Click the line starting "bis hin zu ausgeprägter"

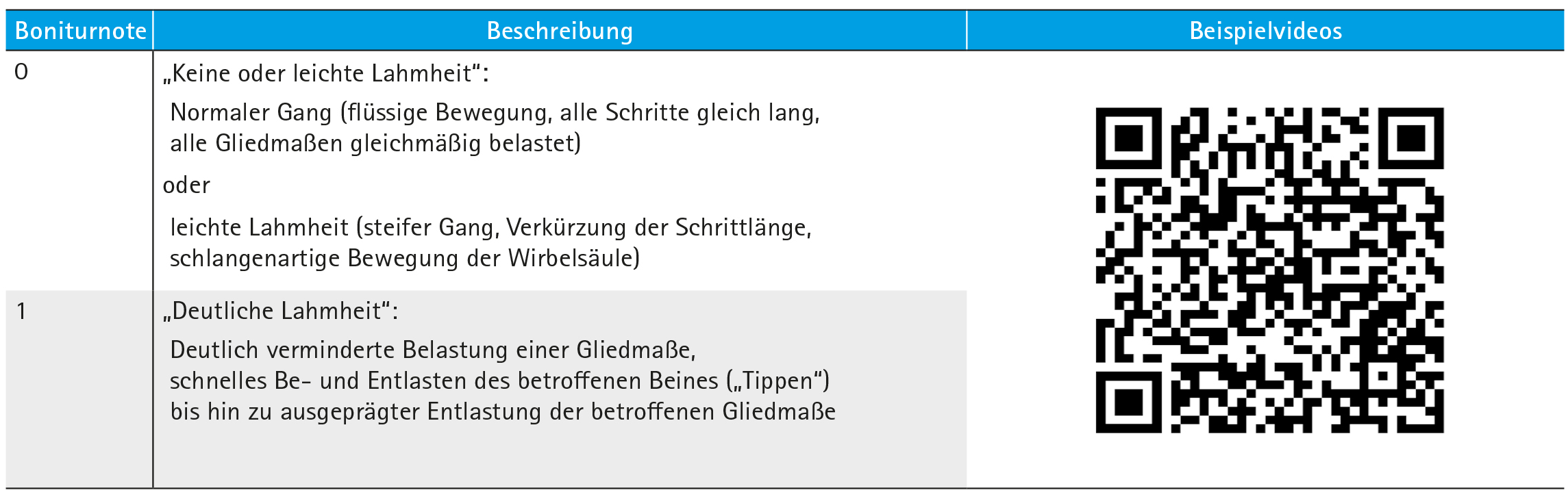tap(503, 411)
